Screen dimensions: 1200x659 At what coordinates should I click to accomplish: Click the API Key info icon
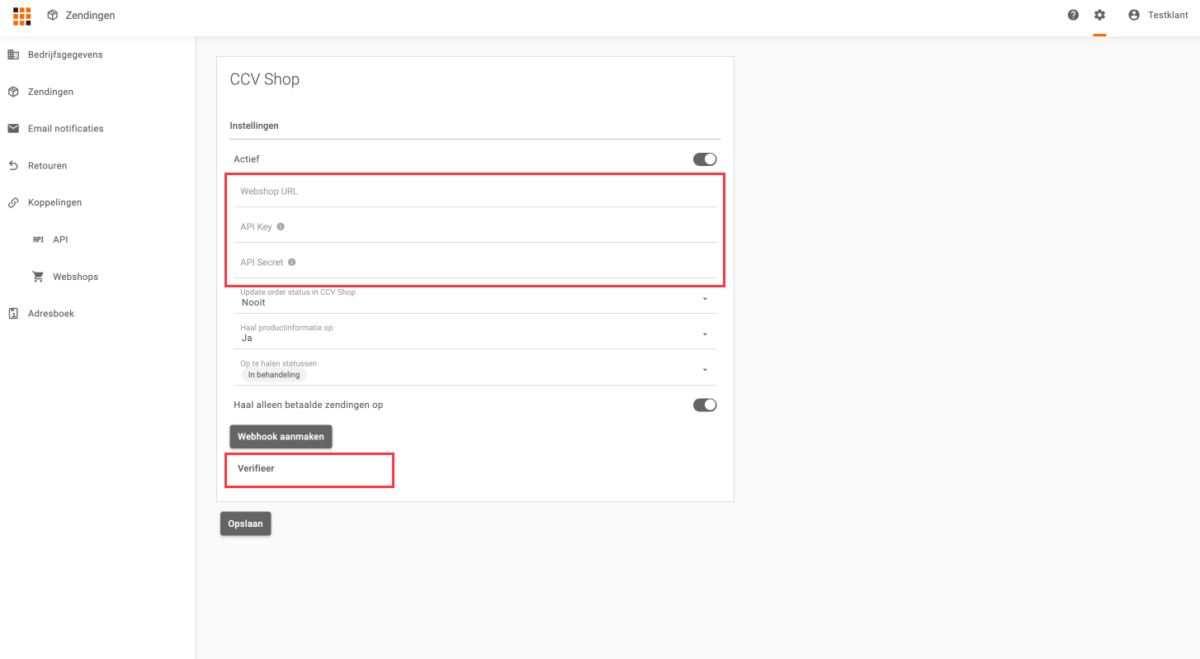(x=281, y=227)
